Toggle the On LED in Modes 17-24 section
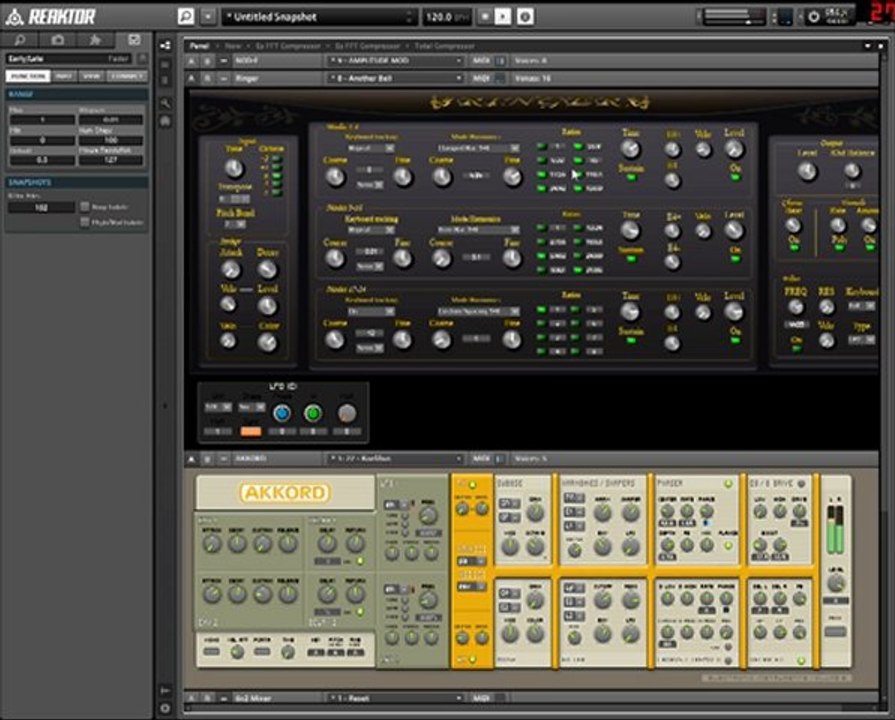Viewport: 895px width, 720px height. (735, 341)
